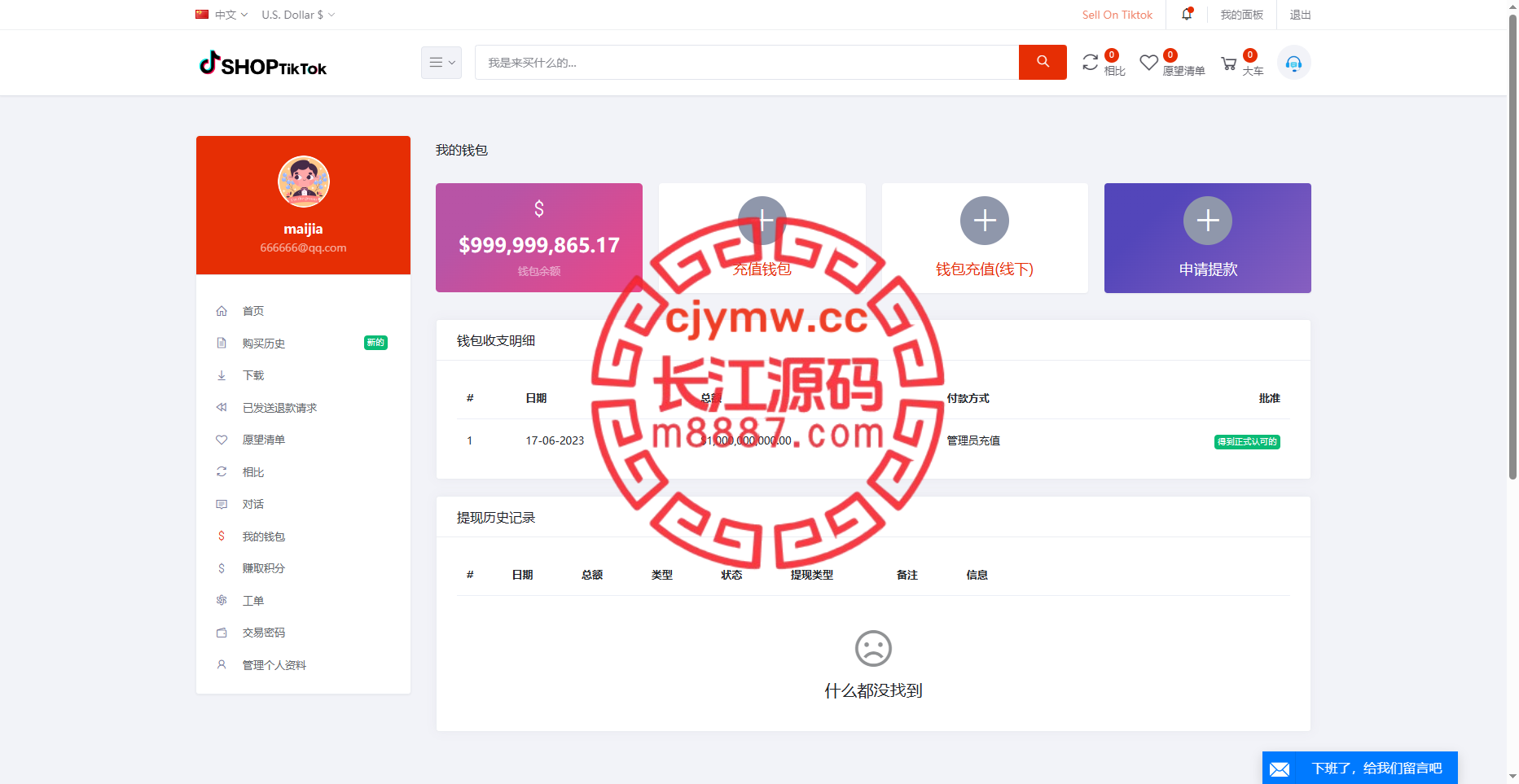Viewport: 1519px width, 784px height.
Task: Click the download arrow icon beside 下载
Action: pos(222,375)
